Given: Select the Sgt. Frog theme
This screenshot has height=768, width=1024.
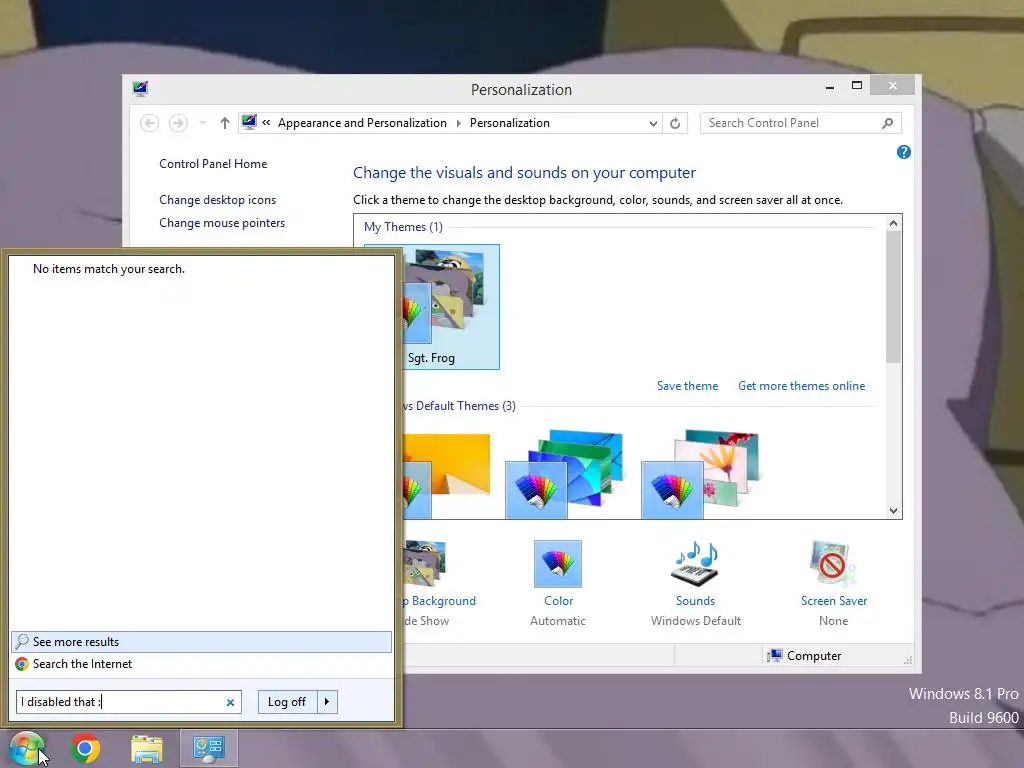Looking at the screenshot, I should point(450,307).
